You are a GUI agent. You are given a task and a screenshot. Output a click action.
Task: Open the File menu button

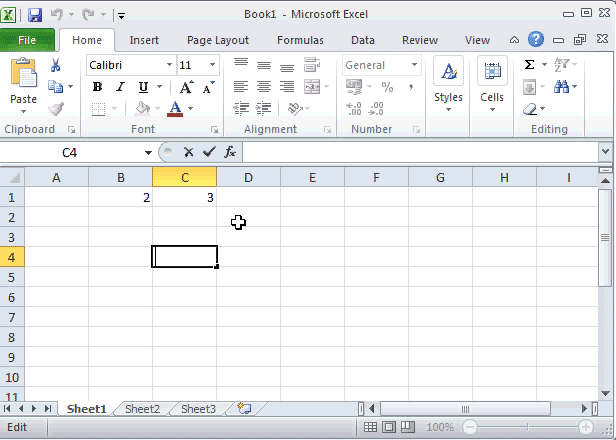coord(28,40)
